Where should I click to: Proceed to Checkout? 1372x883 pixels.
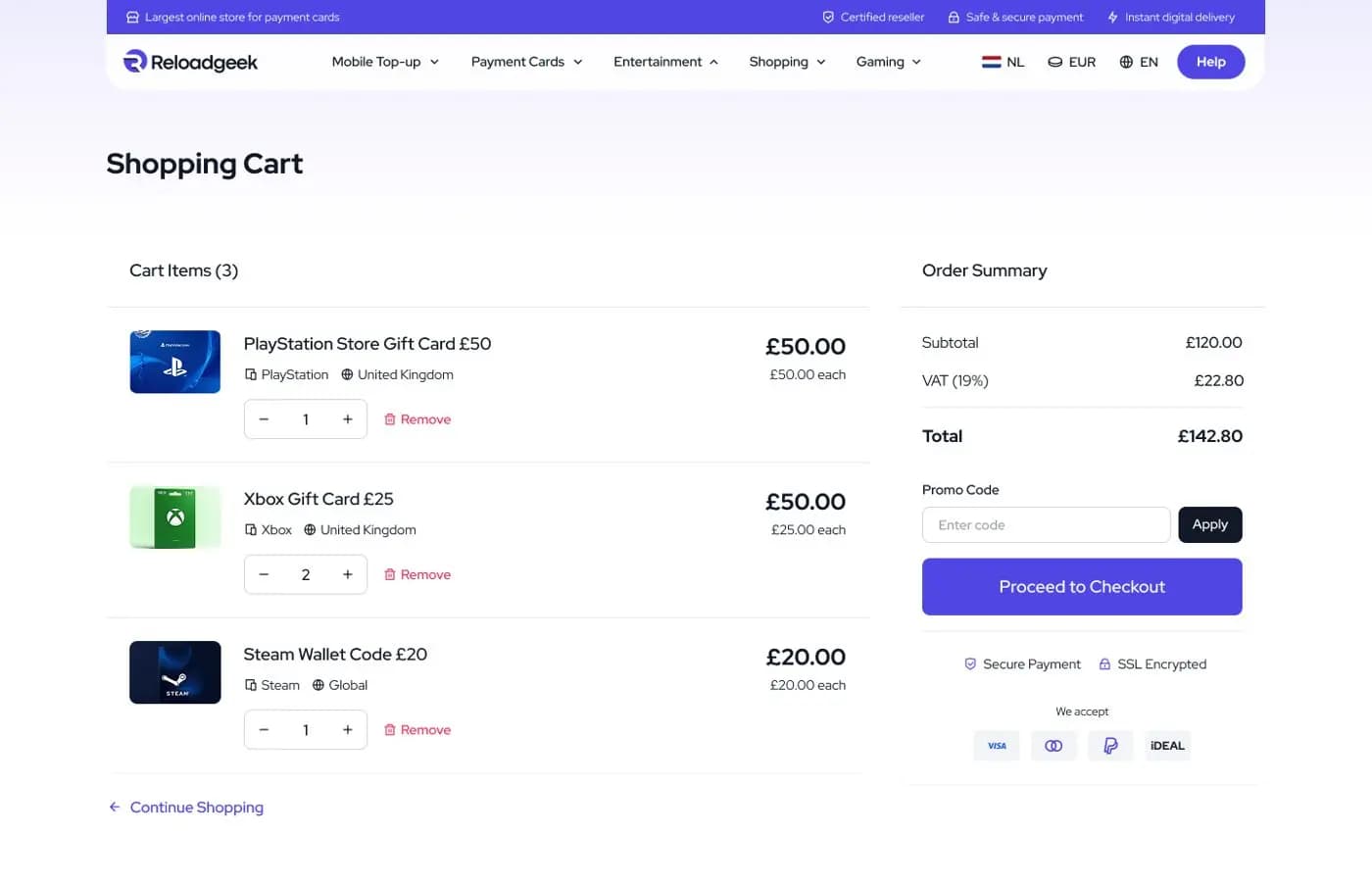click(1082, 587)
